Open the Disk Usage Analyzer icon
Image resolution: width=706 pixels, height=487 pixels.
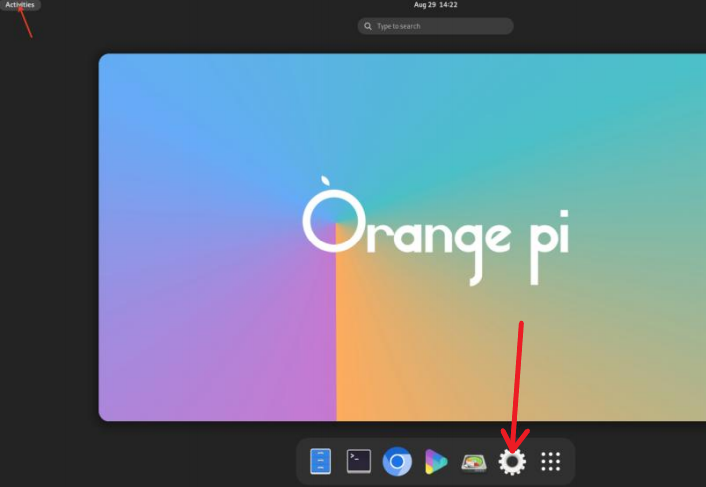tap(474, 461)
